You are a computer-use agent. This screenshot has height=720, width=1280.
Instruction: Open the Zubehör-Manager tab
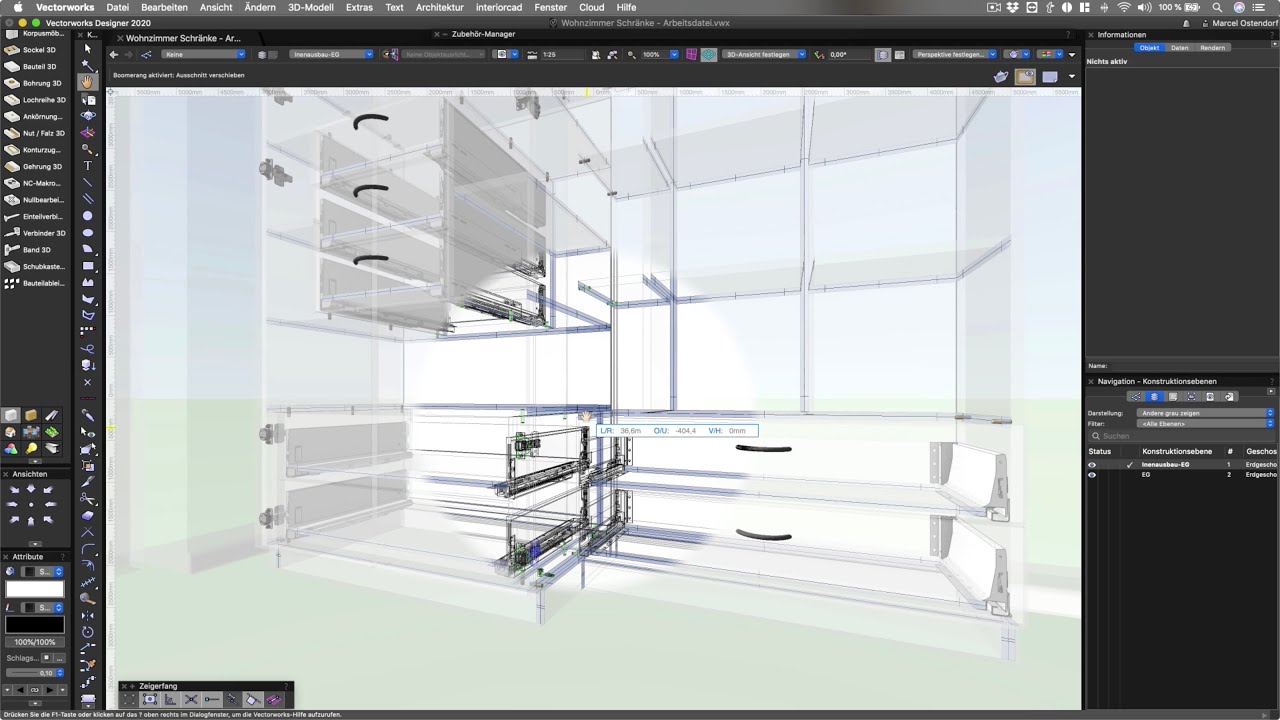pos(483,35)
